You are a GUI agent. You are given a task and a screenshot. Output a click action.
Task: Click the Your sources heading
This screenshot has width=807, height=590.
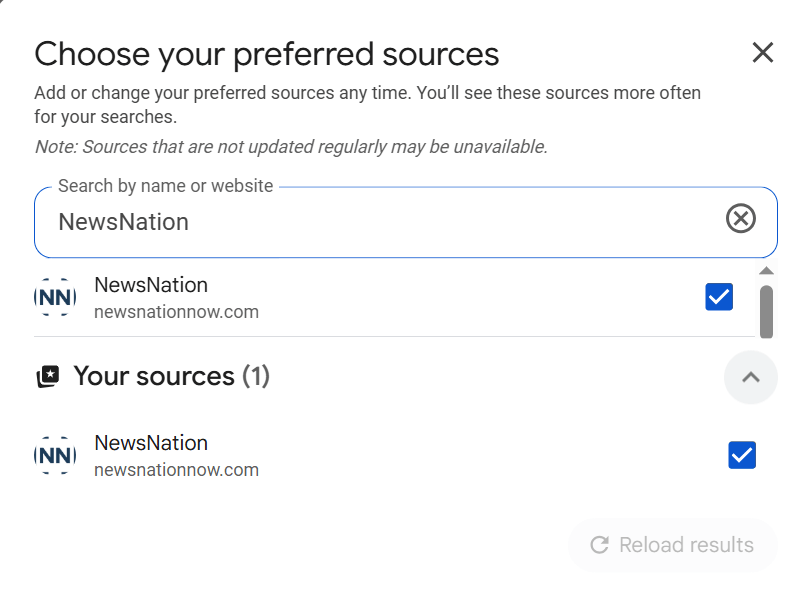[154, 376]
